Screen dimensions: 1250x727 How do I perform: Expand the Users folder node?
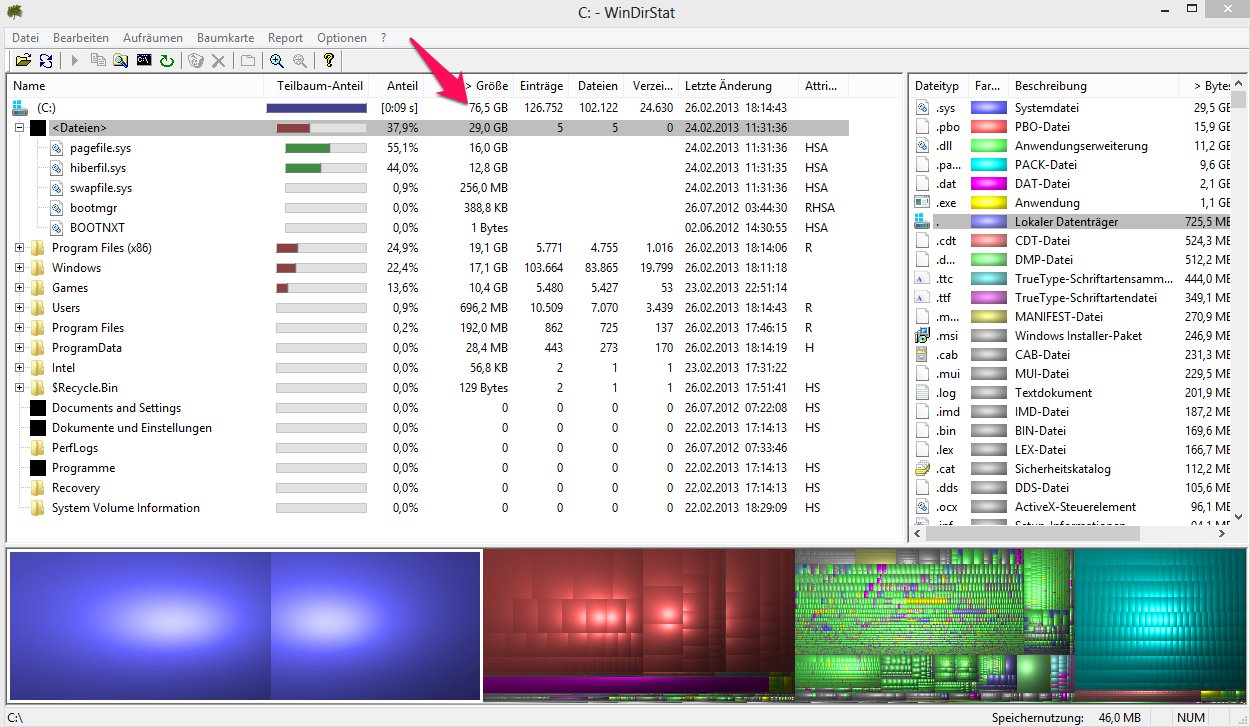[19, 307]
